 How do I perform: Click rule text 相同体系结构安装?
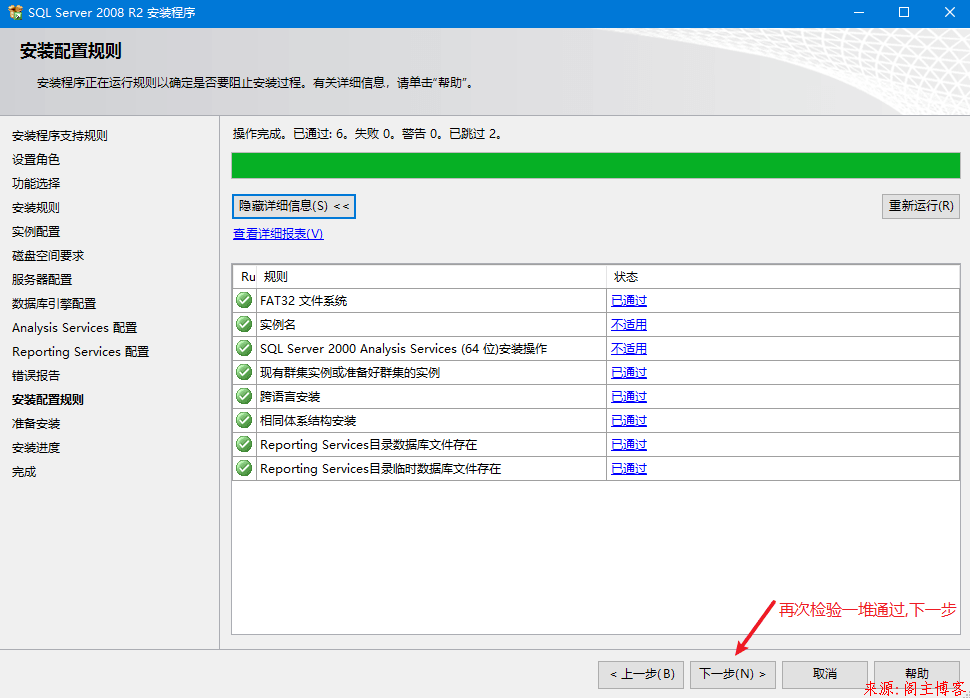point(308,421)
